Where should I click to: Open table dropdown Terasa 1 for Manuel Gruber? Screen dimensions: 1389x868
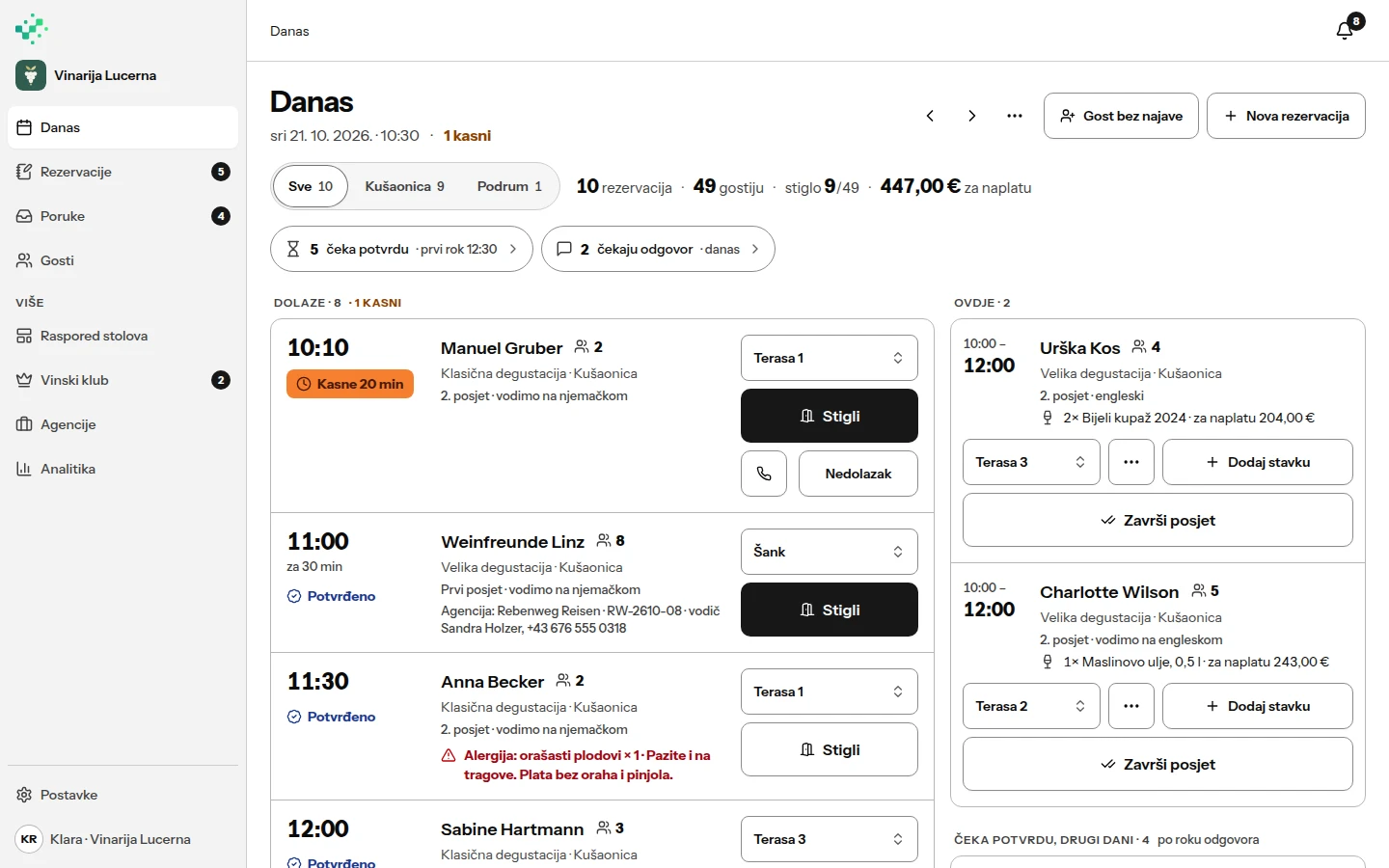click(830, 358)
